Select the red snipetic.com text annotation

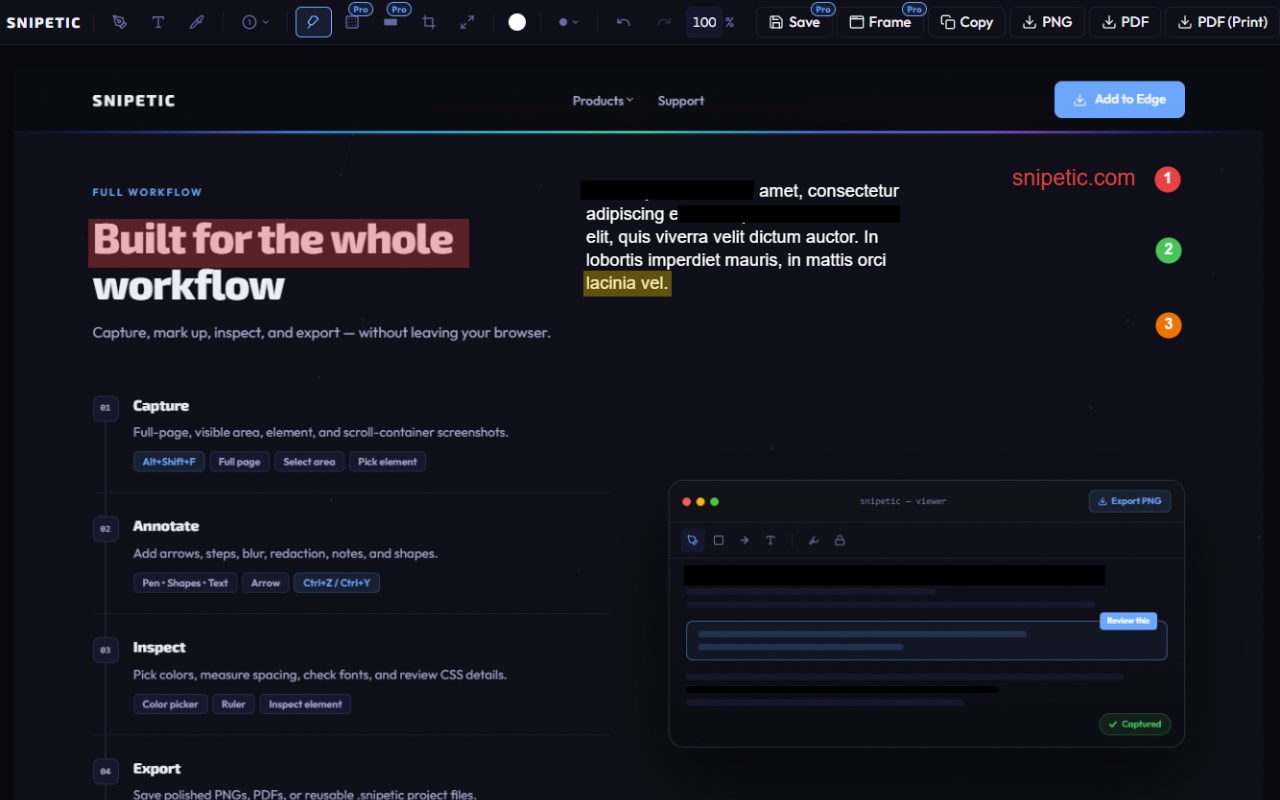[x=1073, y=178]
